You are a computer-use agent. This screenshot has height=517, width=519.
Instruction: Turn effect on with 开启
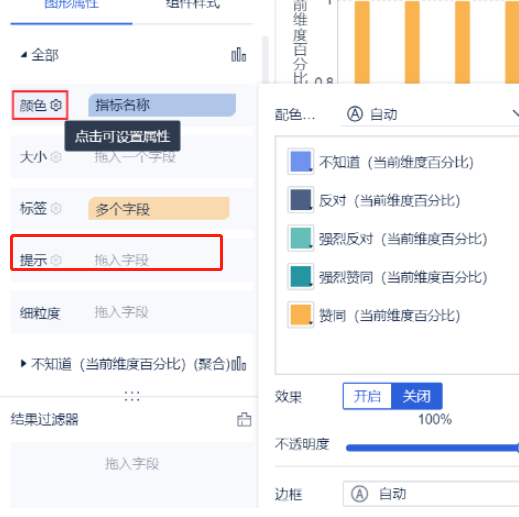point(367,396)
